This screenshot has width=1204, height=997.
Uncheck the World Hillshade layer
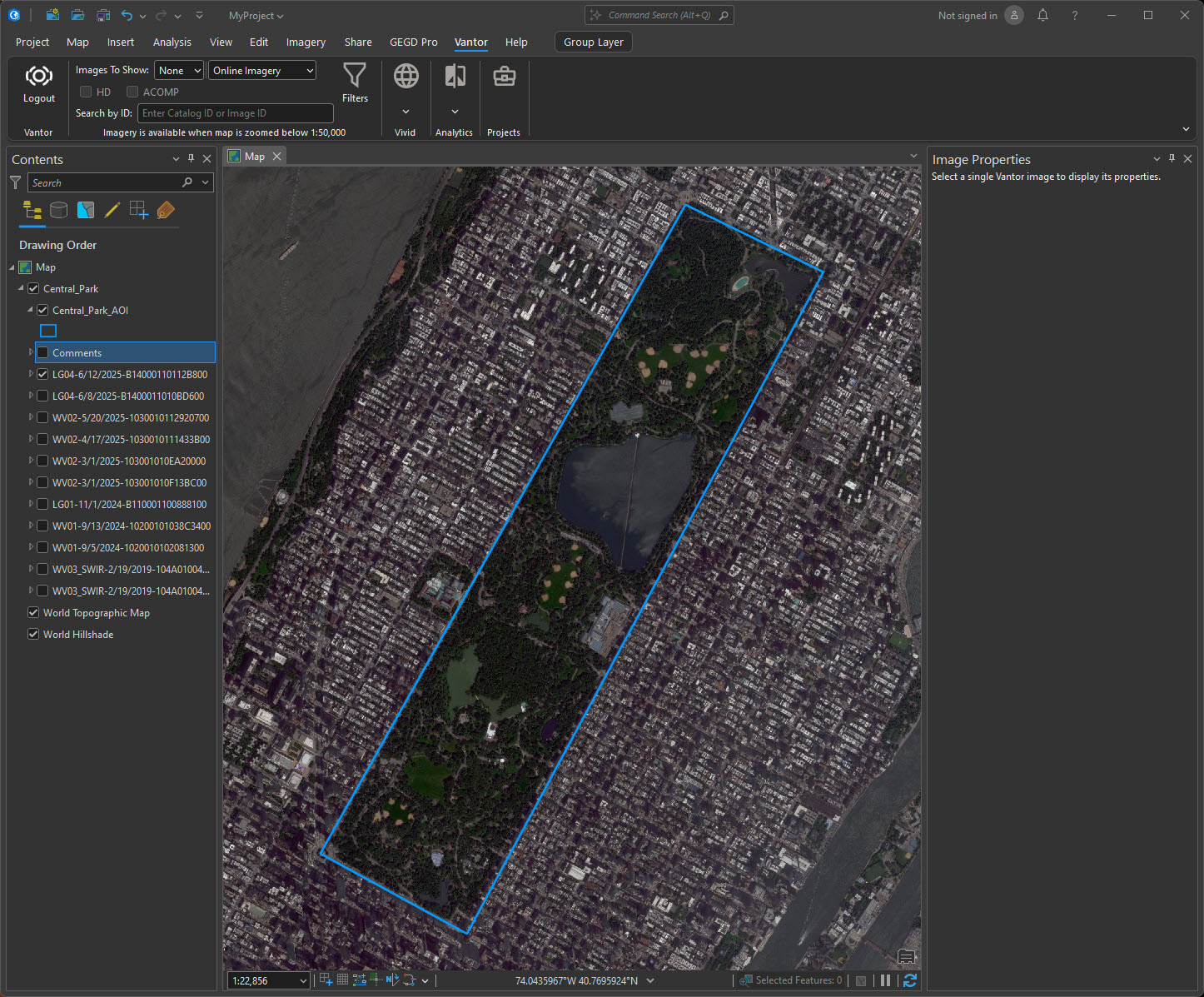[33, 634]
